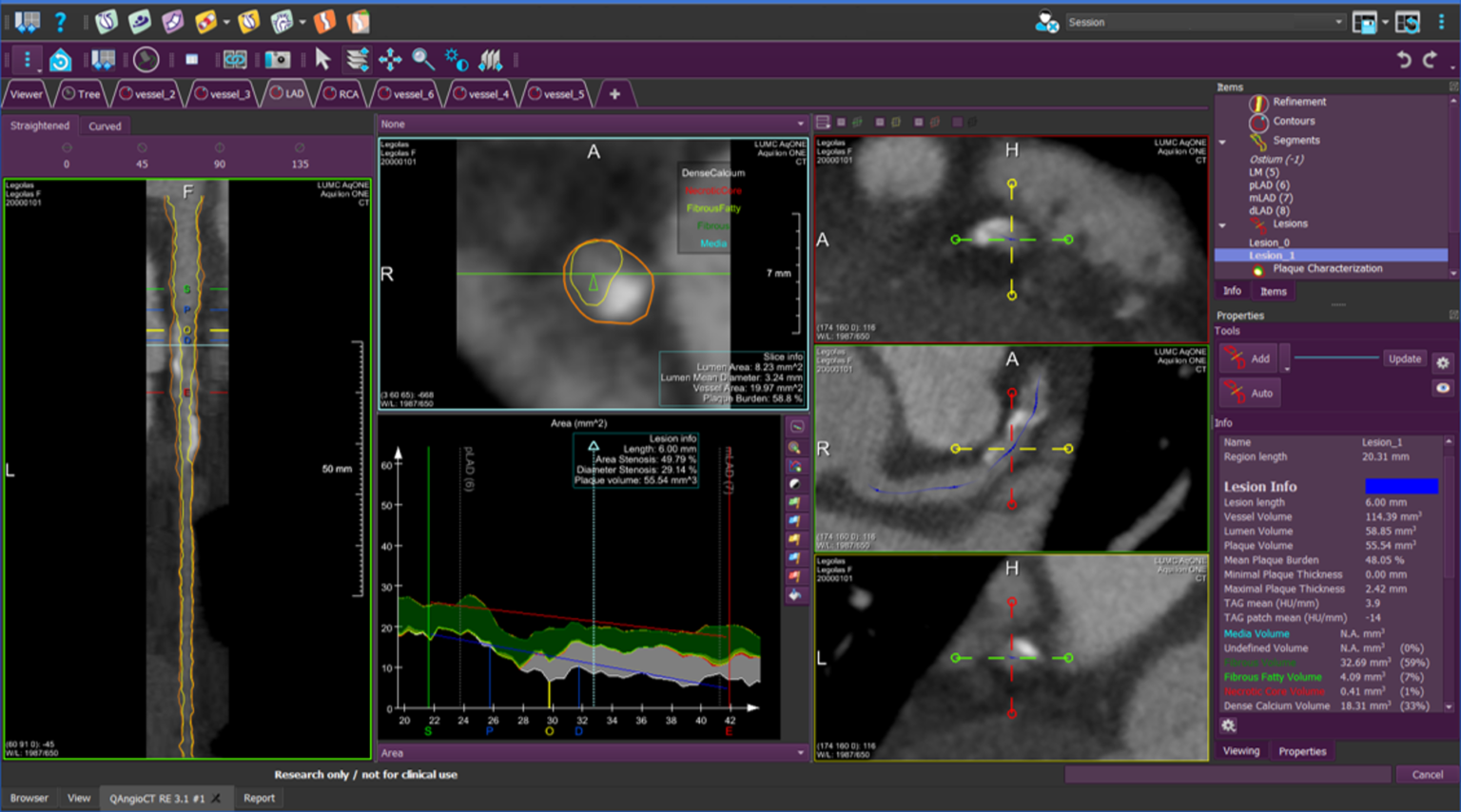Activate the magnifier zoom tool
The height and width of the screenshot is (812, 1461).
[423, 60]
